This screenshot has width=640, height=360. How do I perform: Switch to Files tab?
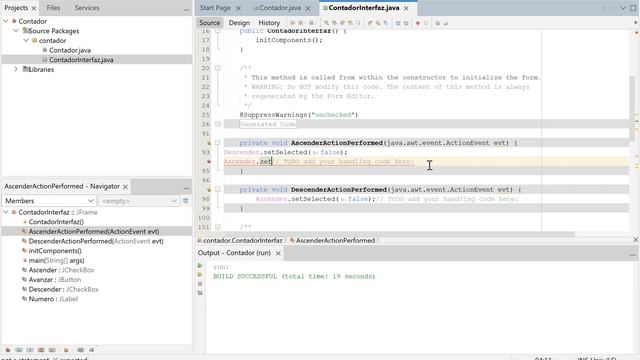[x=53, y=8]
